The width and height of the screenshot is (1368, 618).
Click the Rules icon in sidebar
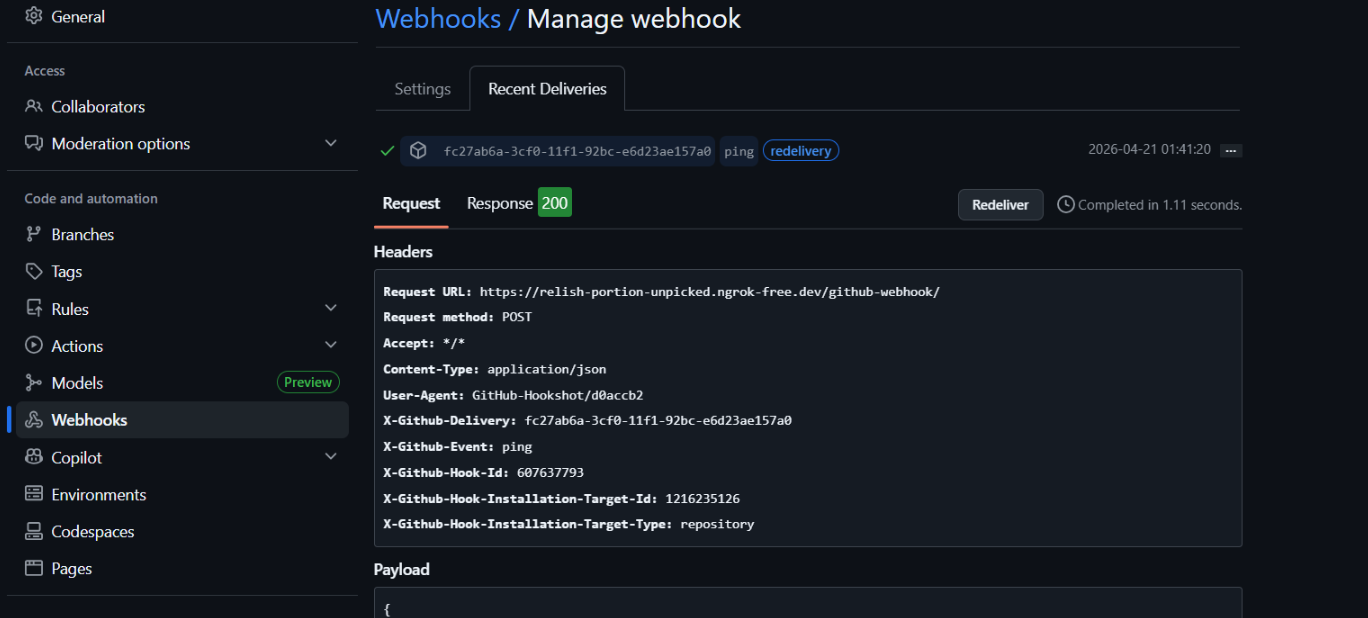coord(34,309)
